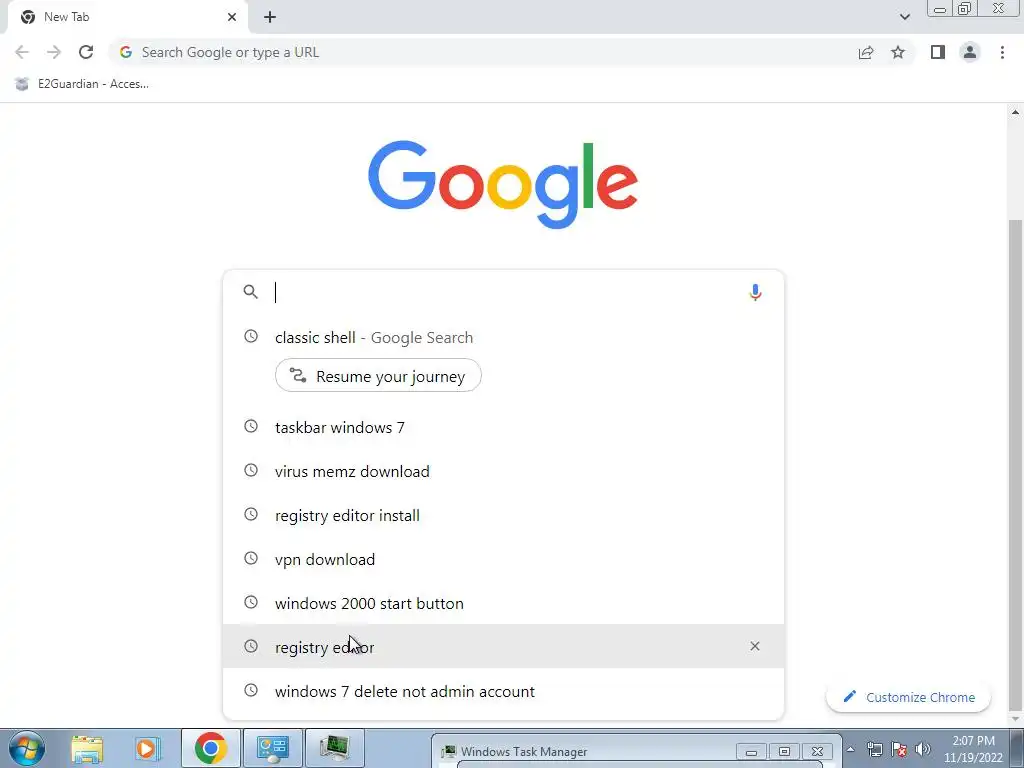Click the address bar URL field
The height and width of the screenshot is (768, 1024).
[x=483, y=52]
